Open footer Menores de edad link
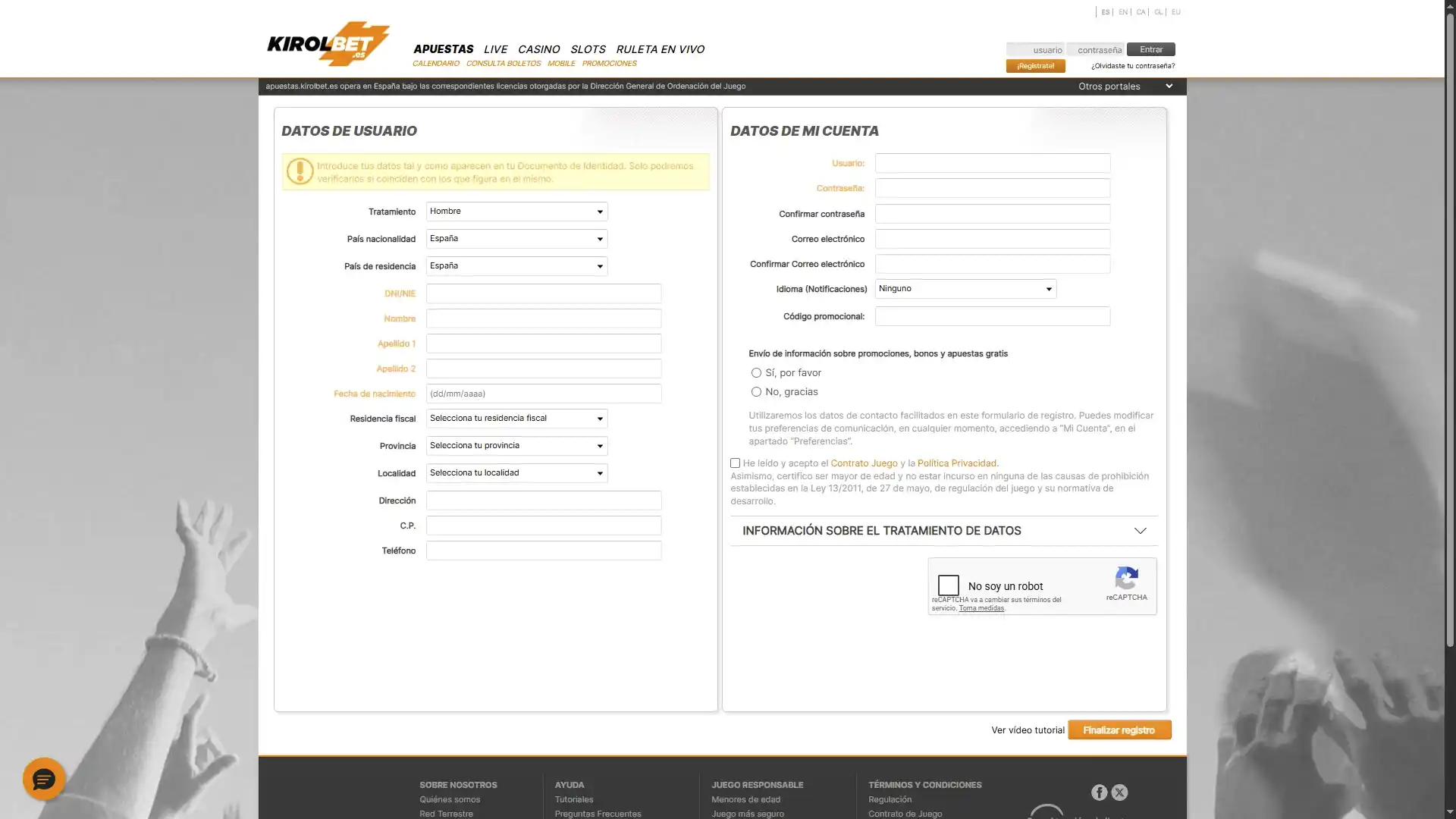This screenshot has width=1456, height=819. pyautogui.click(x=745, y=799)
